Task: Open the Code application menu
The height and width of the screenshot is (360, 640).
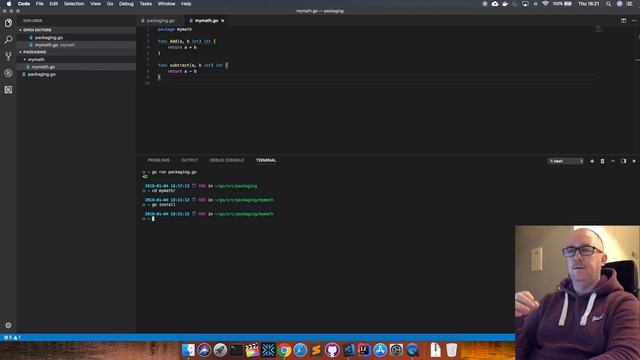Action: [24, 4]
